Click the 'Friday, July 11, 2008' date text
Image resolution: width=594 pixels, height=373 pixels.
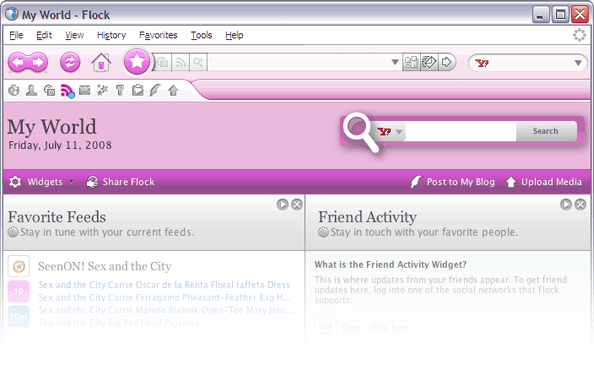point(60,145)
